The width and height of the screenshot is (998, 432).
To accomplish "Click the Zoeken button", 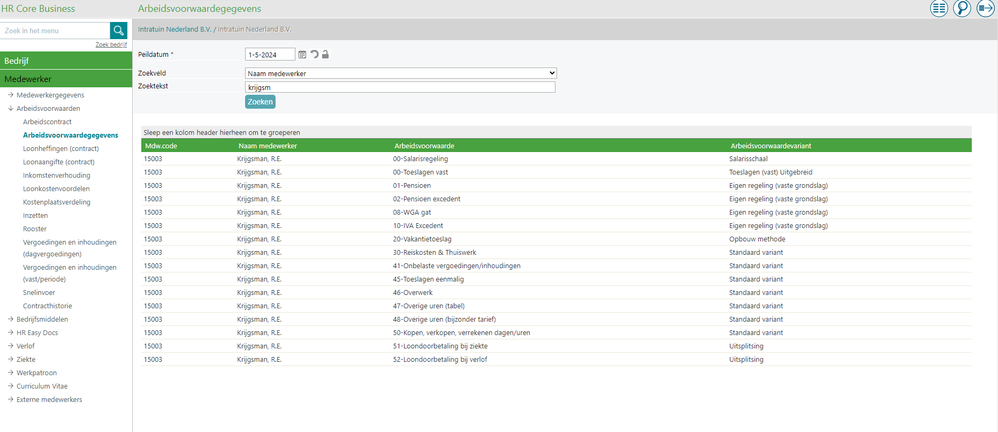I will (x=260, y=102).
